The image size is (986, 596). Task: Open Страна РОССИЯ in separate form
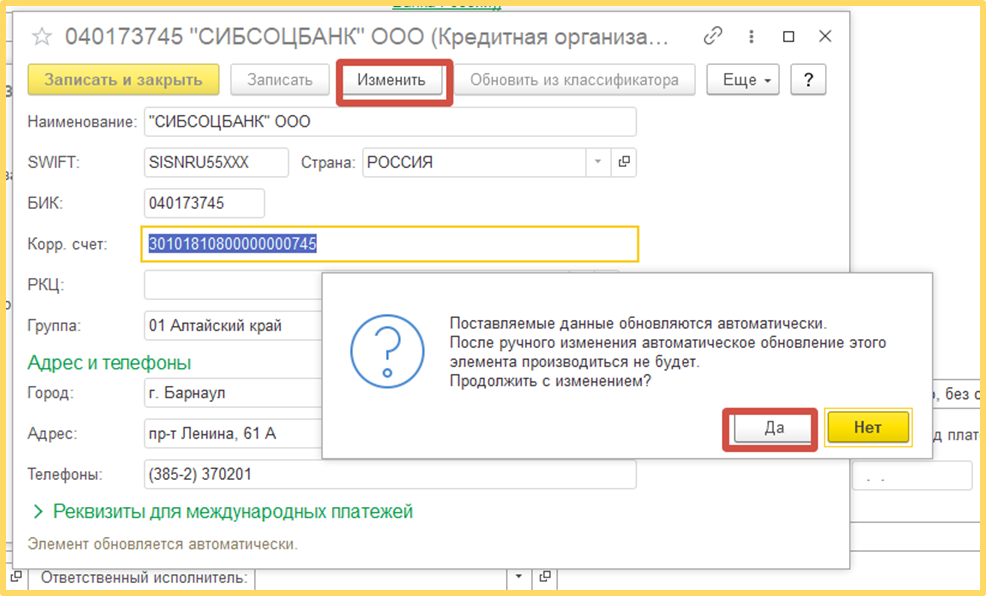(x=624, y=162)
